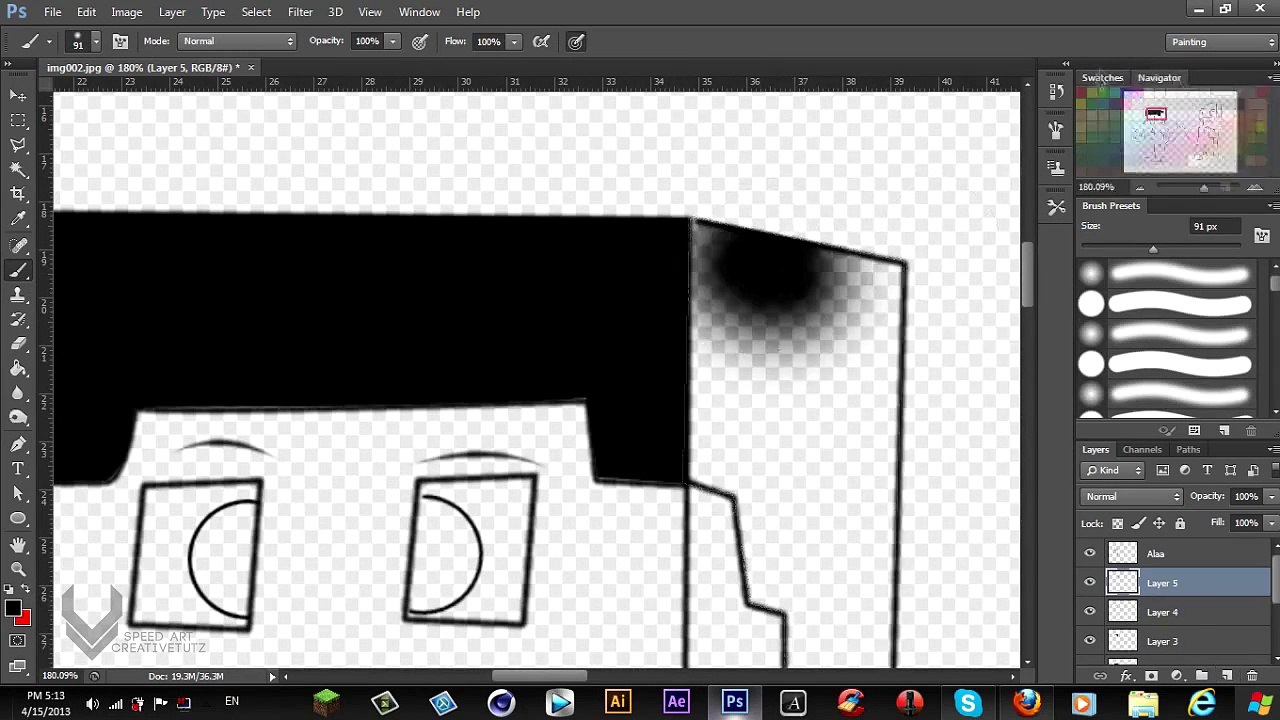
Task: Select the Eraser tool
Action: [x=18, y=344]
